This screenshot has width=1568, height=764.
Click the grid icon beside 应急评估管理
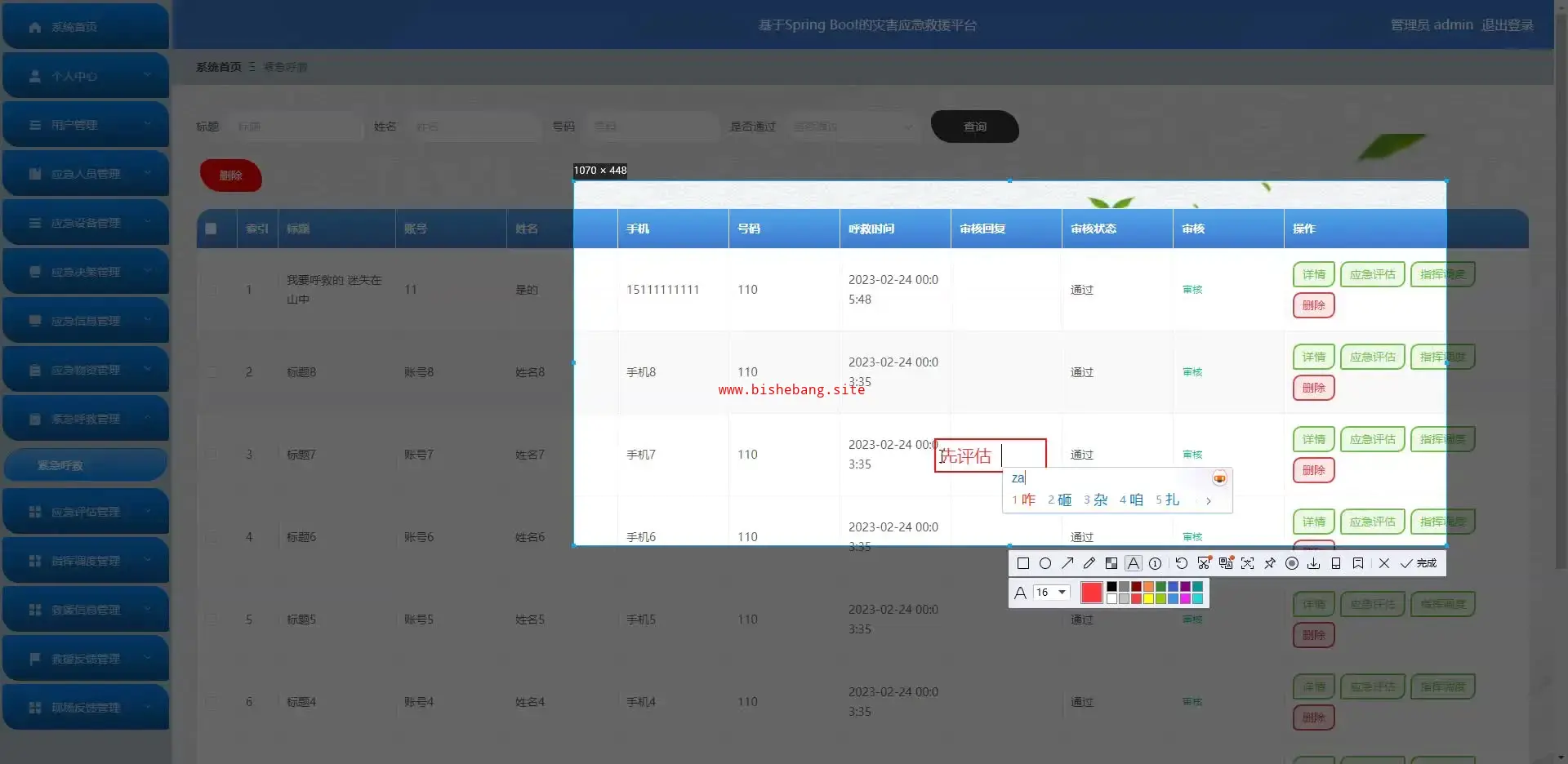pos(35,512)
